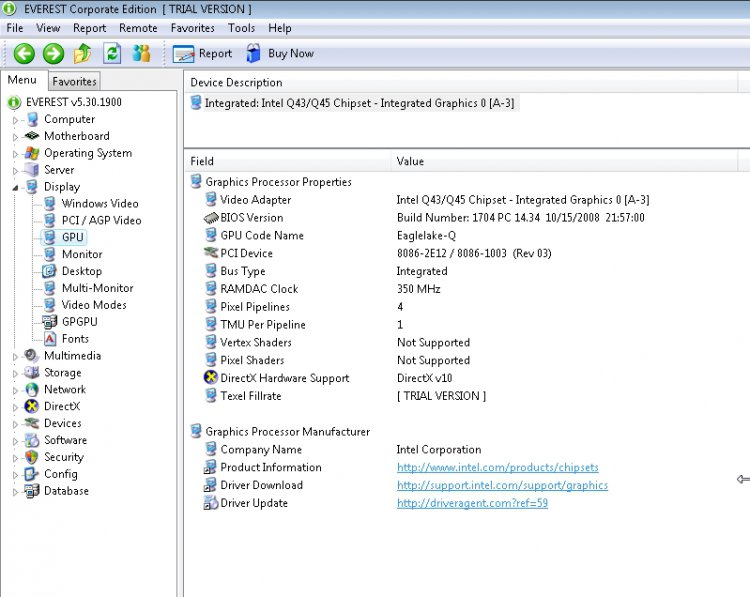Expand the Operating System tree node
Viewport: 750px width, 597px height.
pyautogui.click(x=15, y=154)
